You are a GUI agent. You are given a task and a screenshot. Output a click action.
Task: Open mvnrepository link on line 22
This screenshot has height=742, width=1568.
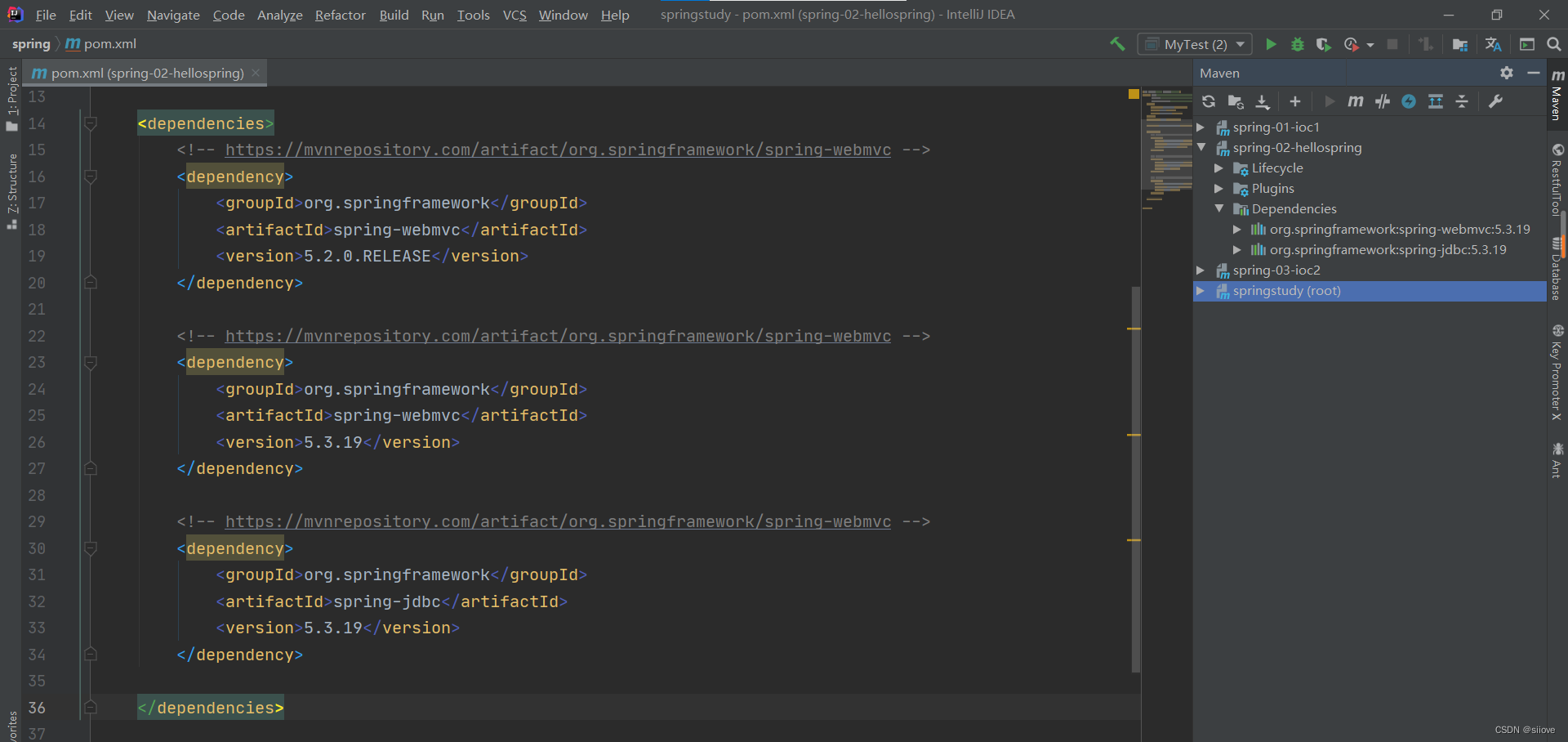tap(558, 336)
